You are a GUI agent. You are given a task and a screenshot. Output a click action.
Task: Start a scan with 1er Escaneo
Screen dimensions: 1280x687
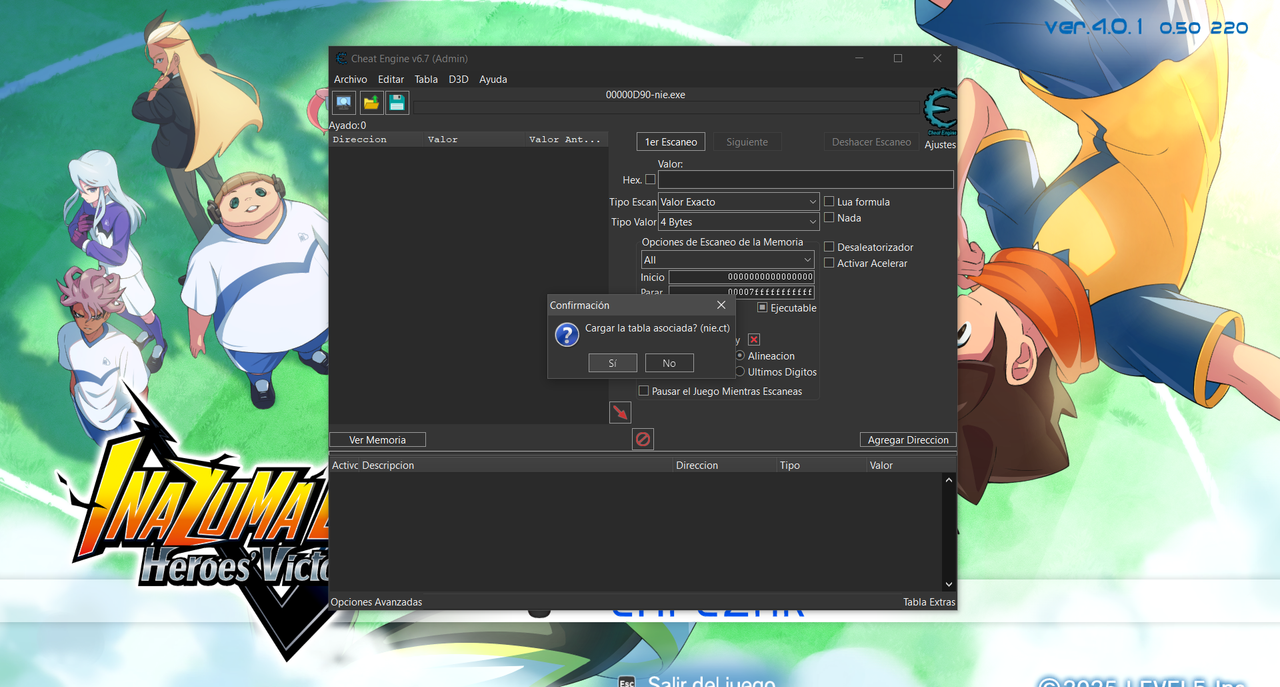(x=671, y=142)
